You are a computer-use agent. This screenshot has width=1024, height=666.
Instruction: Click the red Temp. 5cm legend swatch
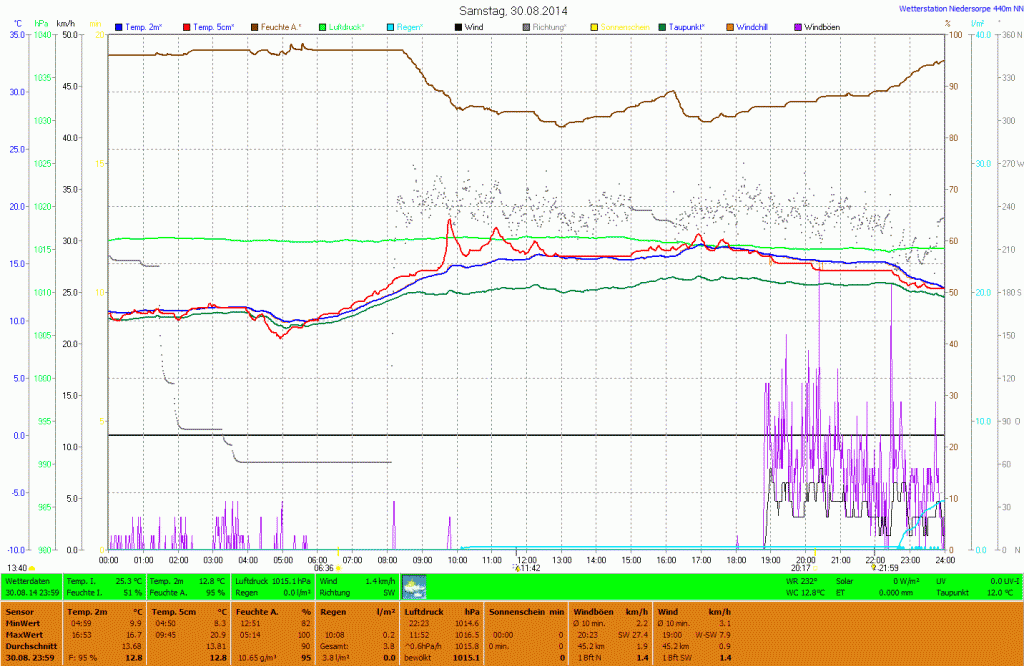186,26
